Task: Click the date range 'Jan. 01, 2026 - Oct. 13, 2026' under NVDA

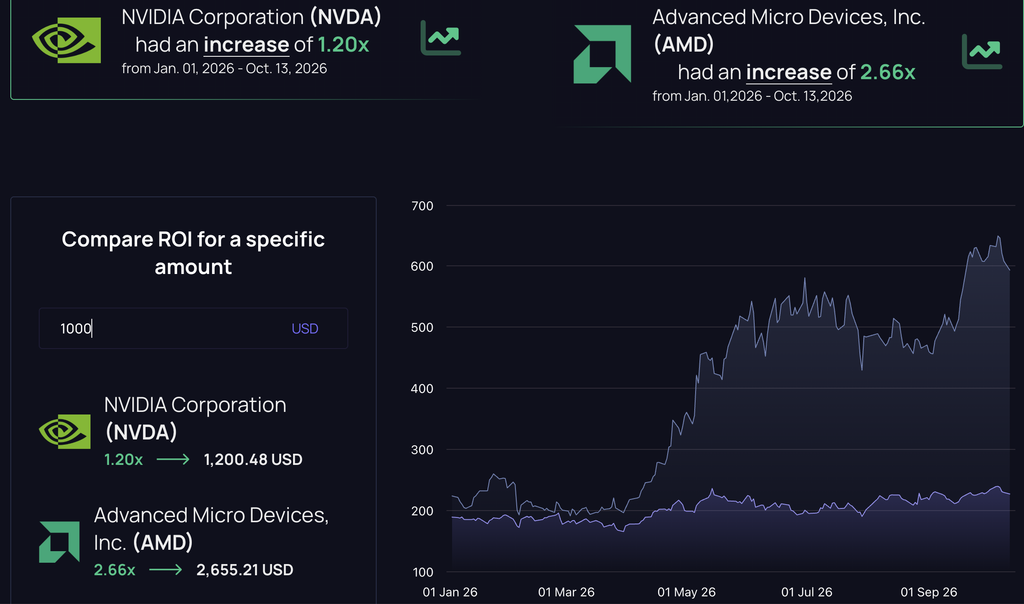Action: click(240, 69)
